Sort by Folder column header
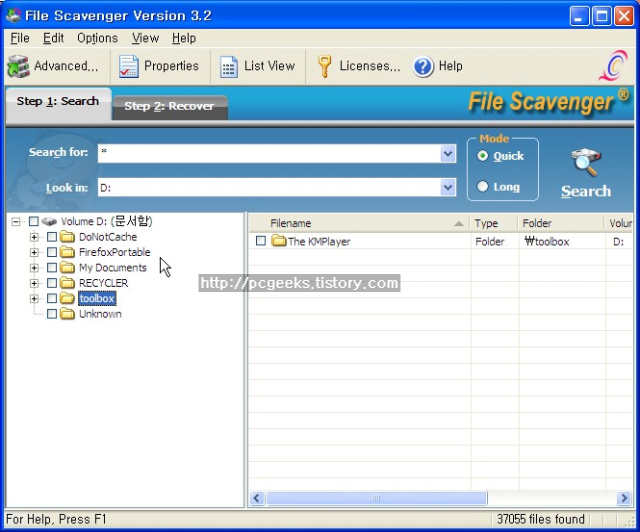The width and height of the screenshot is (640, 532). 561,223
